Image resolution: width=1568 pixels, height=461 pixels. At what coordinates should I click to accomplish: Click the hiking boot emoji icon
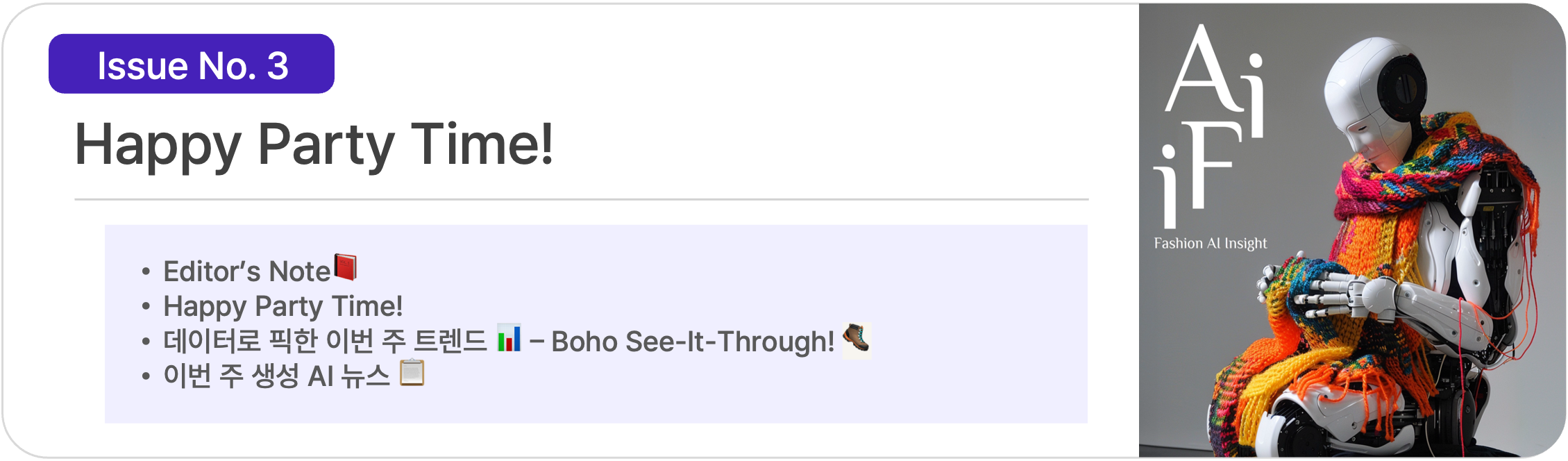856,340
